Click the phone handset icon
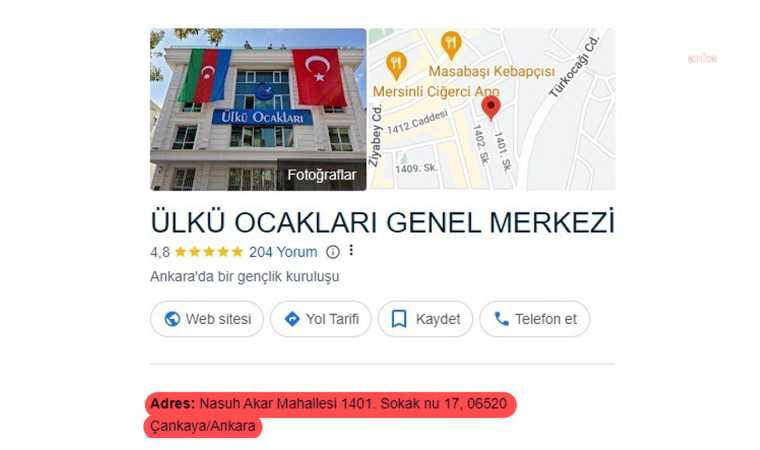This screenshot has width=760, height=450. point(501,319)
